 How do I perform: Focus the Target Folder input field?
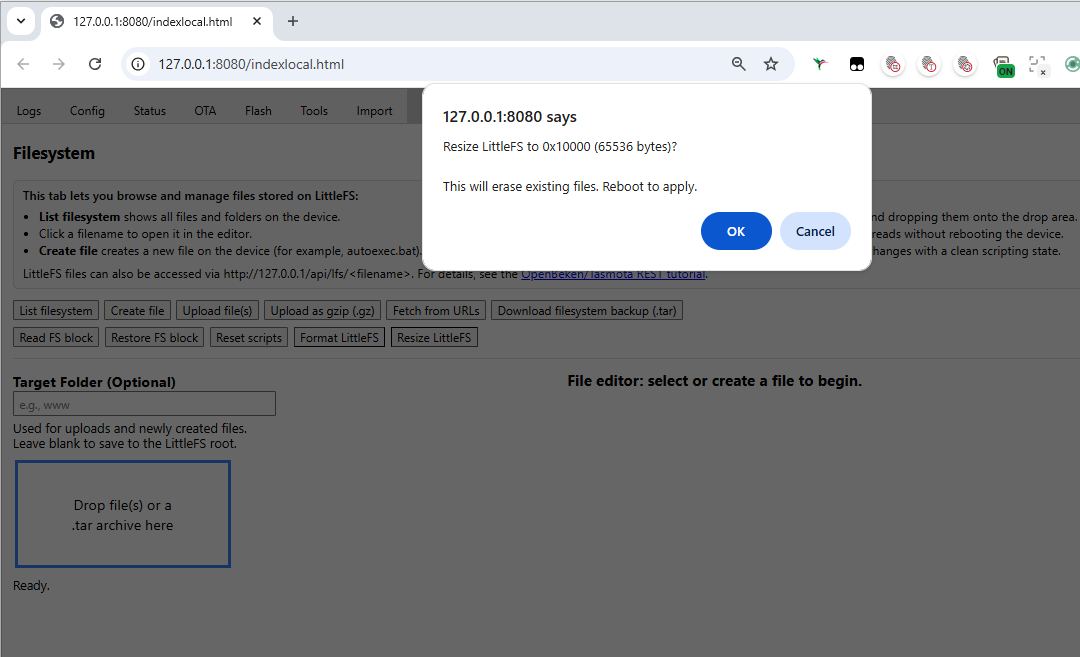click(x=145, y=404)
